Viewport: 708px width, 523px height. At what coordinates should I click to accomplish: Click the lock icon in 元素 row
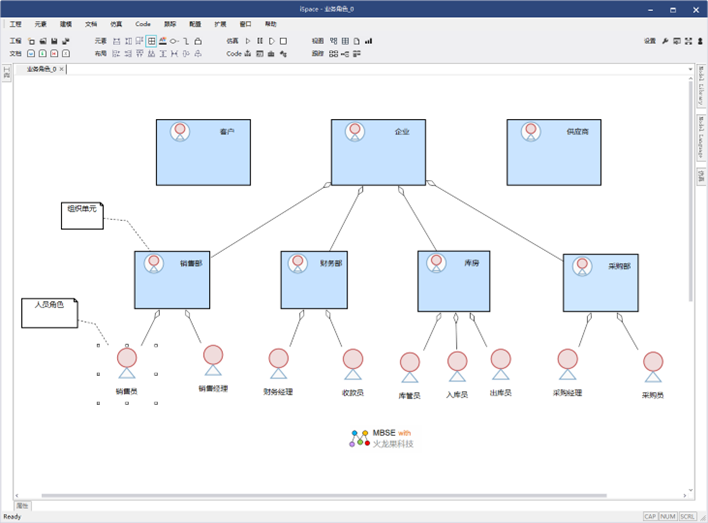198,41
